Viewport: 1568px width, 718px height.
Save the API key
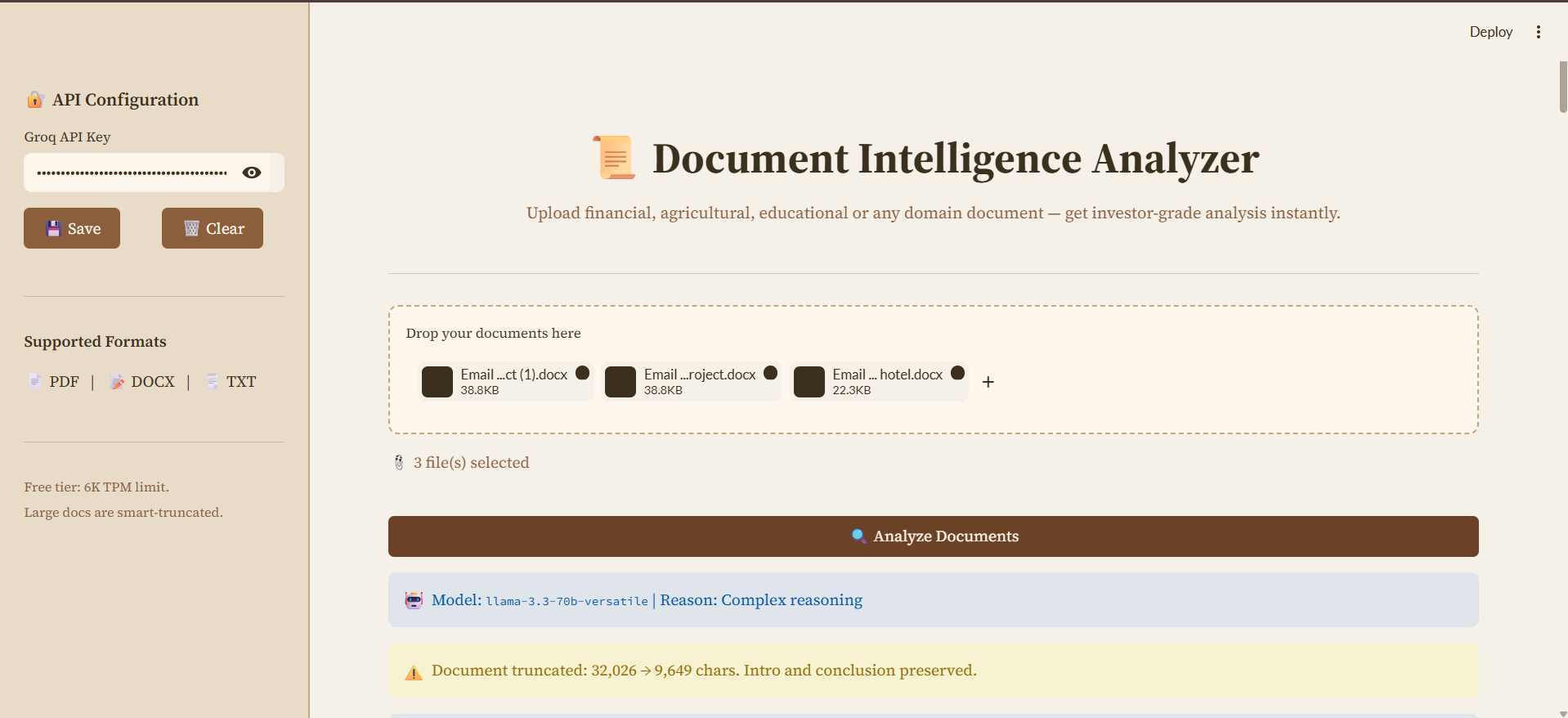[72, 228]
